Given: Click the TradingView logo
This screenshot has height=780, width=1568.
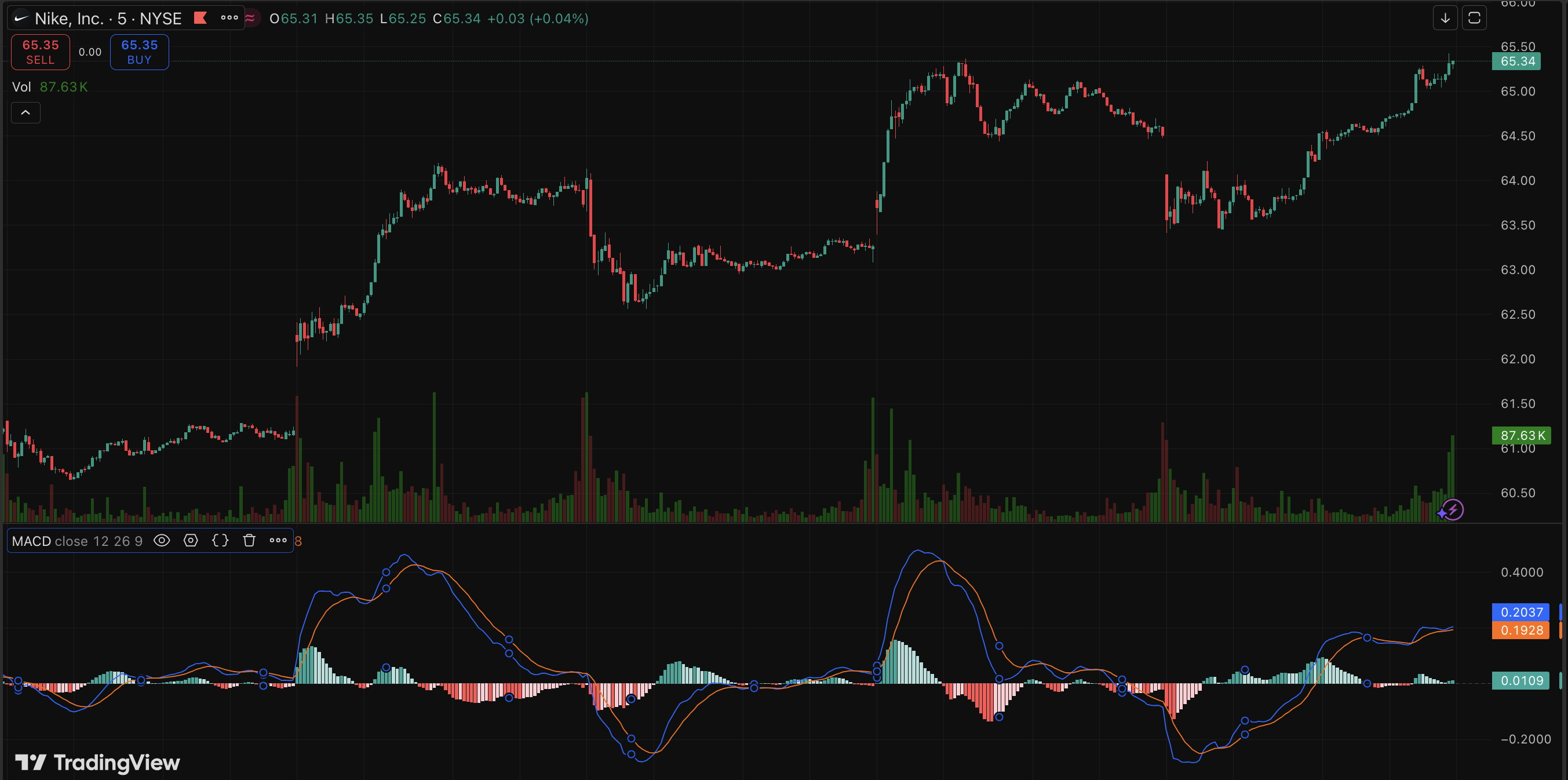Looking at the screenshot, I should [x=97, y=763].
